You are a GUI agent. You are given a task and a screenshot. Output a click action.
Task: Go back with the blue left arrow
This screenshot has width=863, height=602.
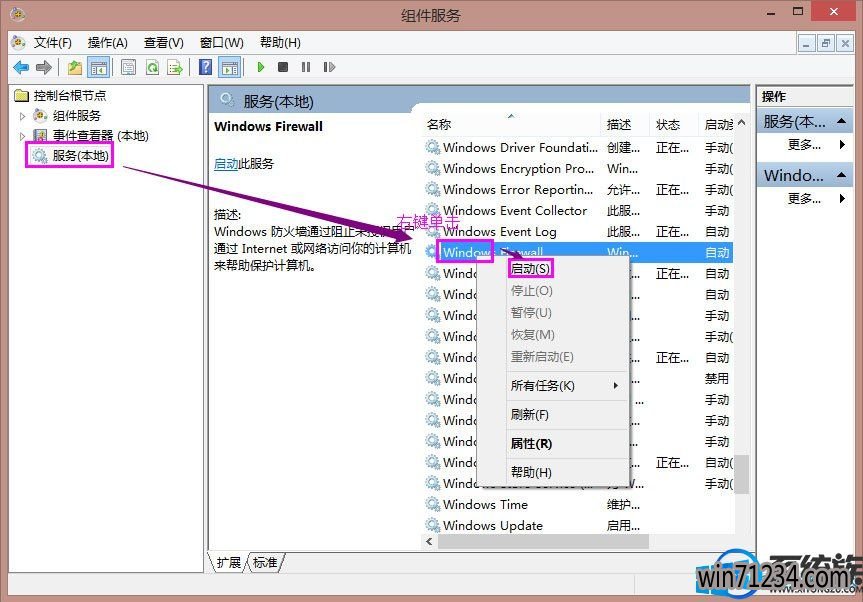(x=21, y=68)
